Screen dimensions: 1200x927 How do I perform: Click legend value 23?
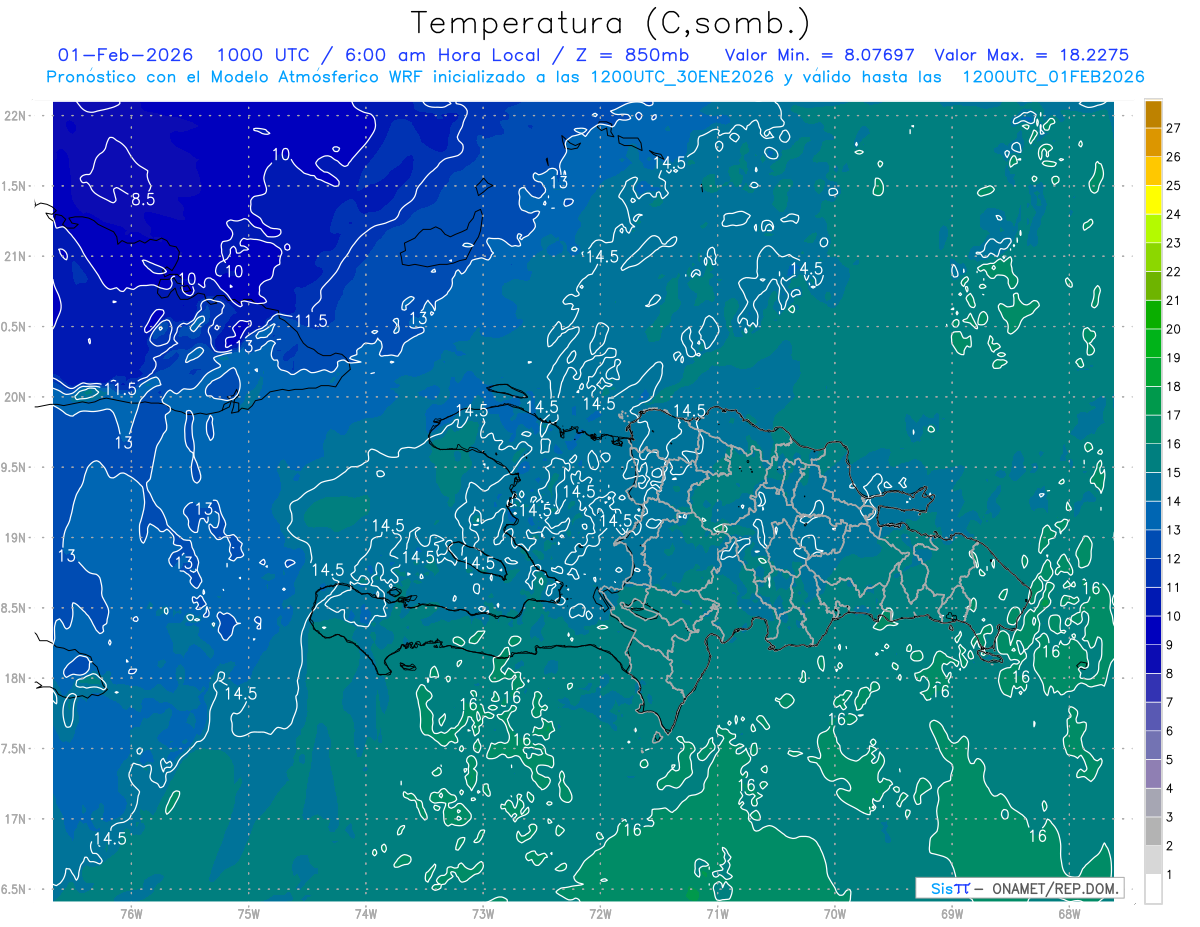pos(1174,243)
